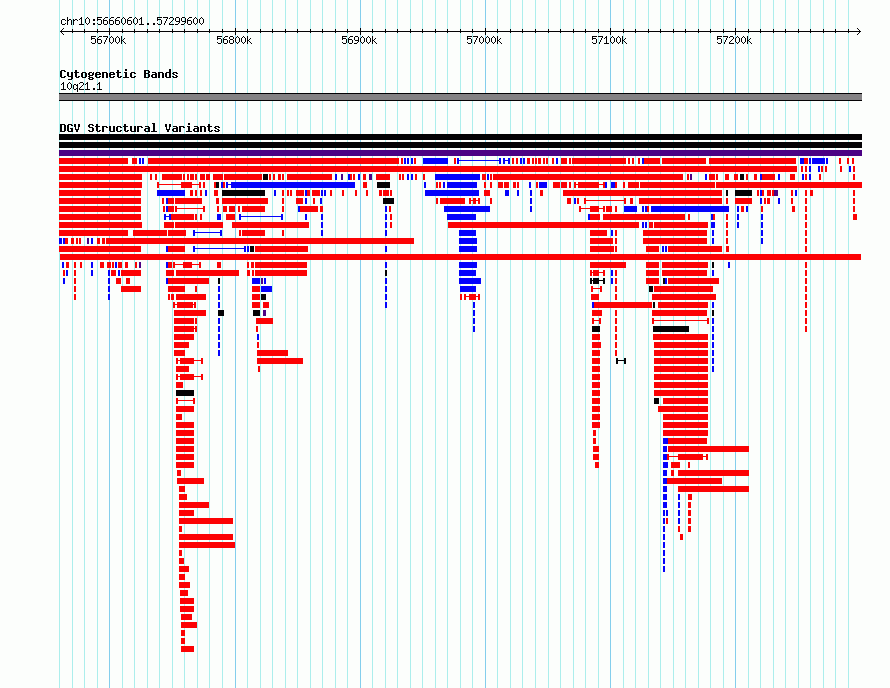The image size is (890, 688).
Task: Select the long red variant from 56970k to 57120k
Action: [x=543, y=225]
